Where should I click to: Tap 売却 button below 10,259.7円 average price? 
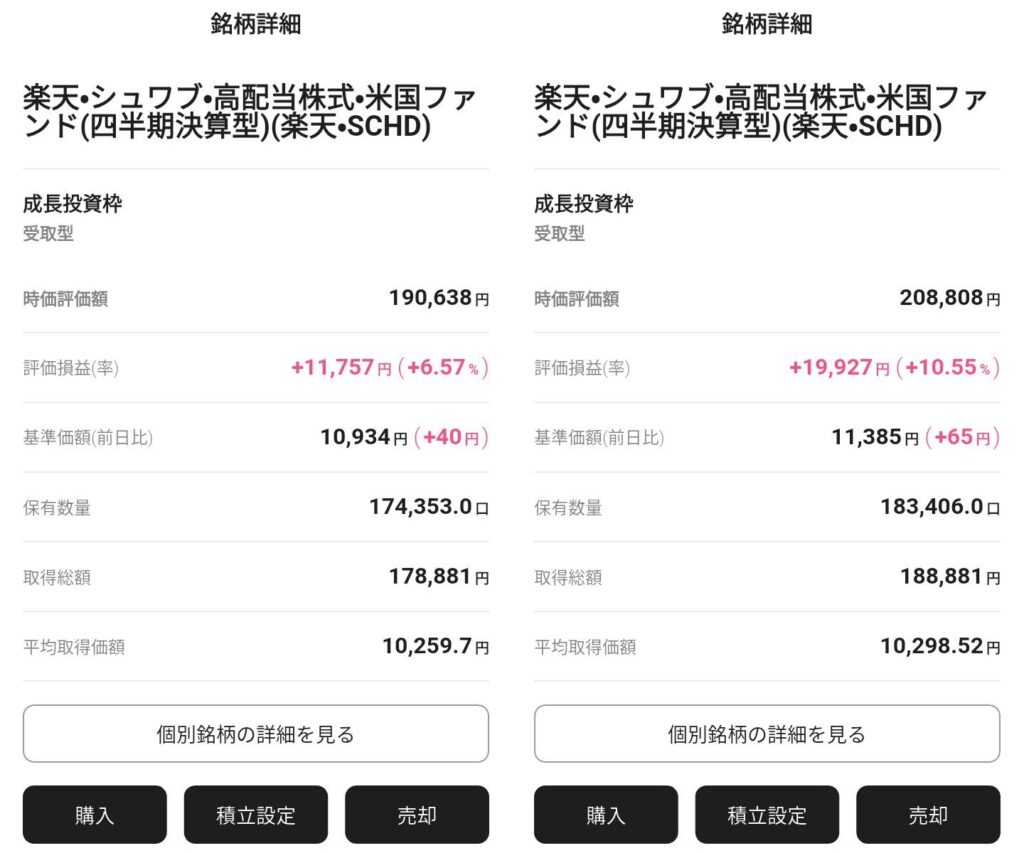(x=417, y=815)
